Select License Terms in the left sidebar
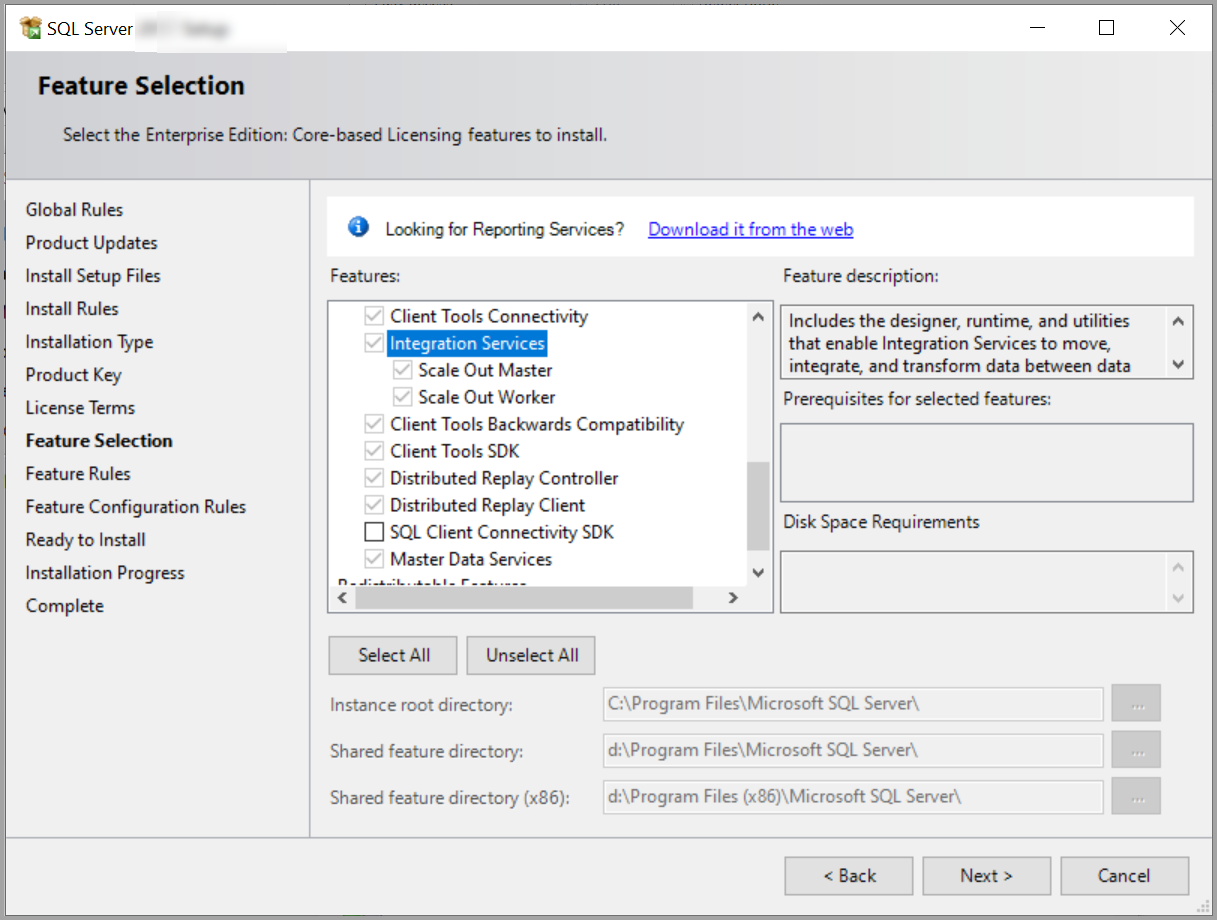 (x=80, y=407)
